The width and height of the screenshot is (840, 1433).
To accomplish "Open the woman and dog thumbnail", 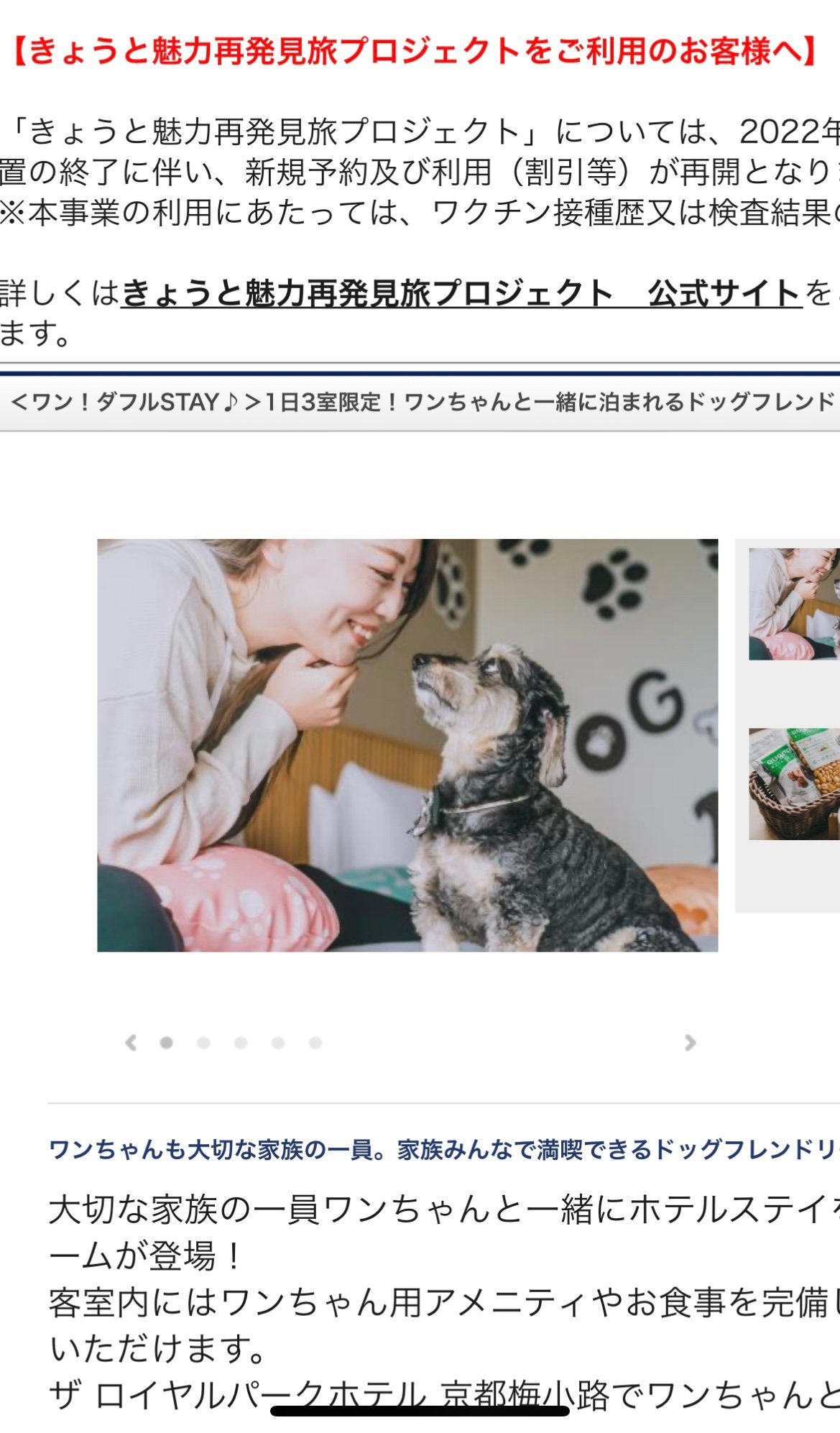I will click(794, 604).
